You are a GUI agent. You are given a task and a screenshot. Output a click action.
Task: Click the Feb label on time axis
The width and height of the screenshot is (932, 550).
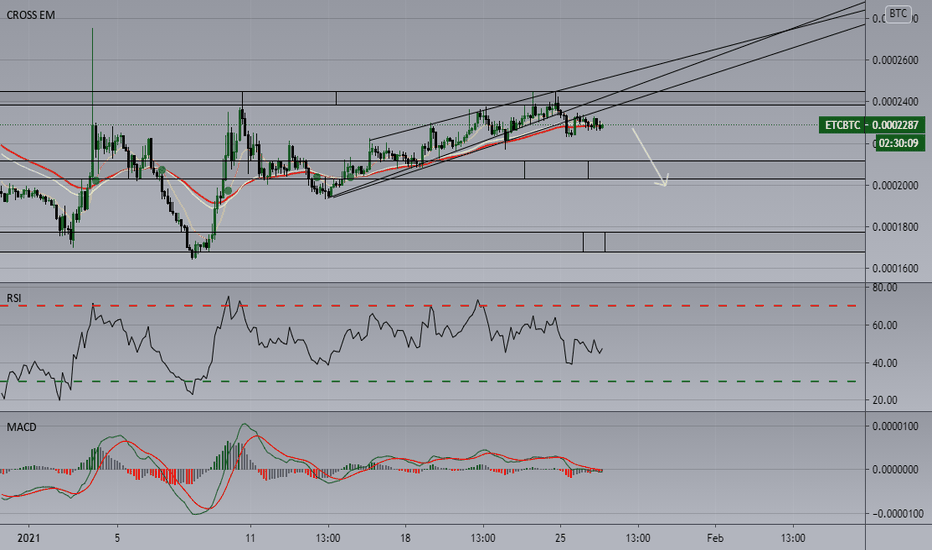[715, 538]
